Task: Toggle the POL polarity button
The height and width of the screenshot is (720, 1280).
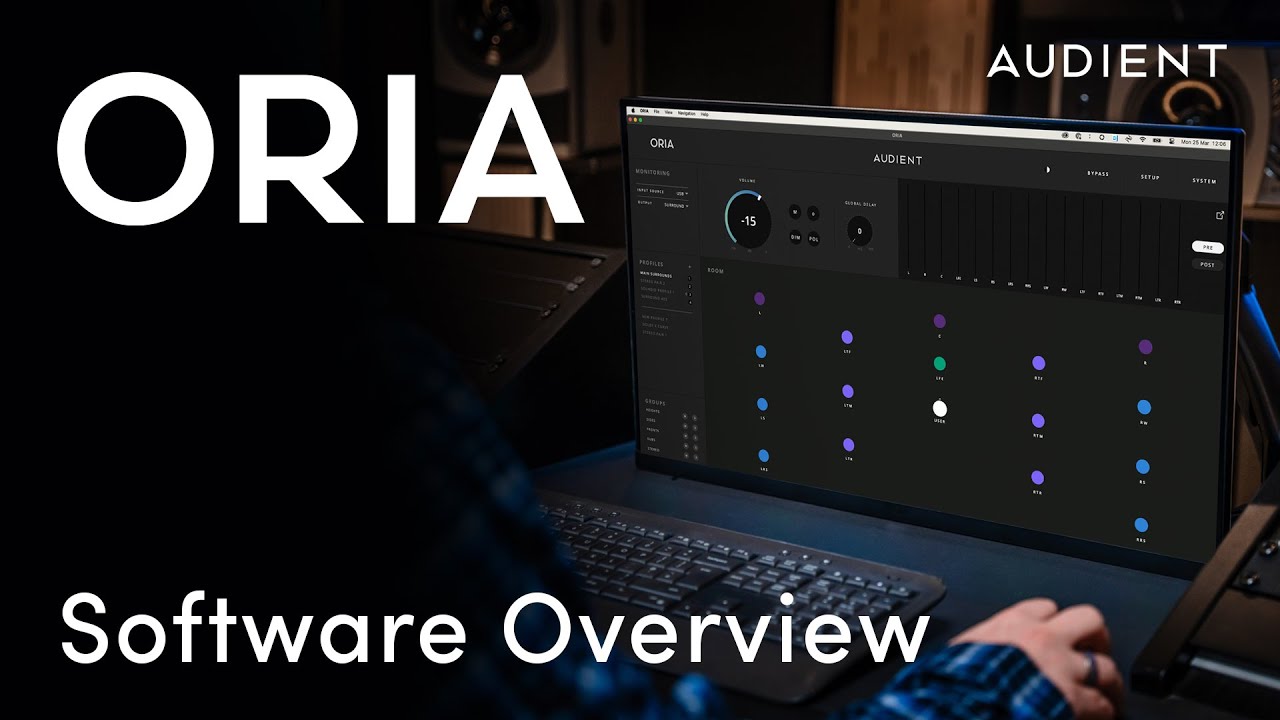Action: pyautogui.click(x=813, y=238)
